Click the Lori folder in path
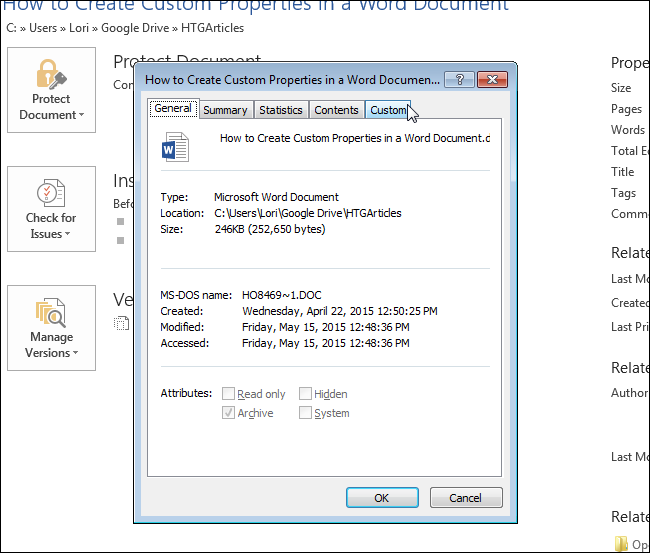 click(x=79, y=28)
